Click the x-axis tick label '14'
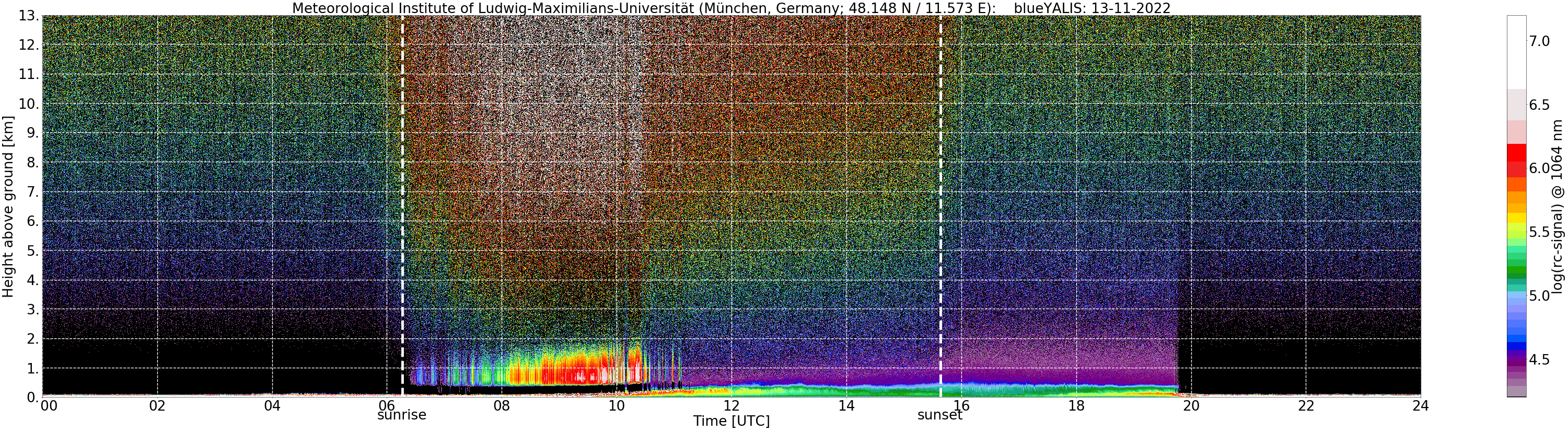The image size is (1568, 431). click(846, 406)
